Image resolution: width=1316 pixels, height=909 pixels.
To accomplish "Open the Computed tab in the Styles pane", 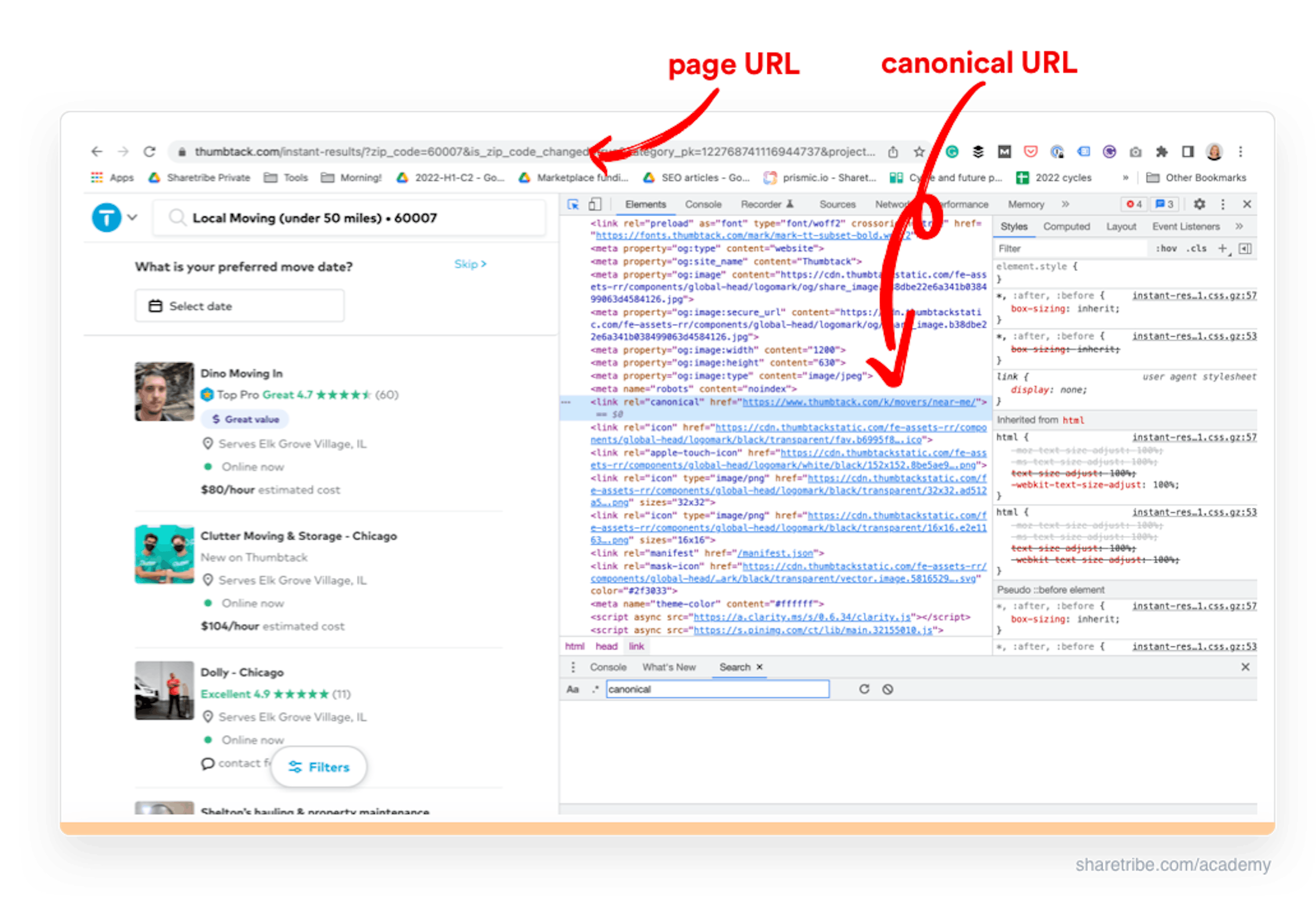I will coord(1066,226).
